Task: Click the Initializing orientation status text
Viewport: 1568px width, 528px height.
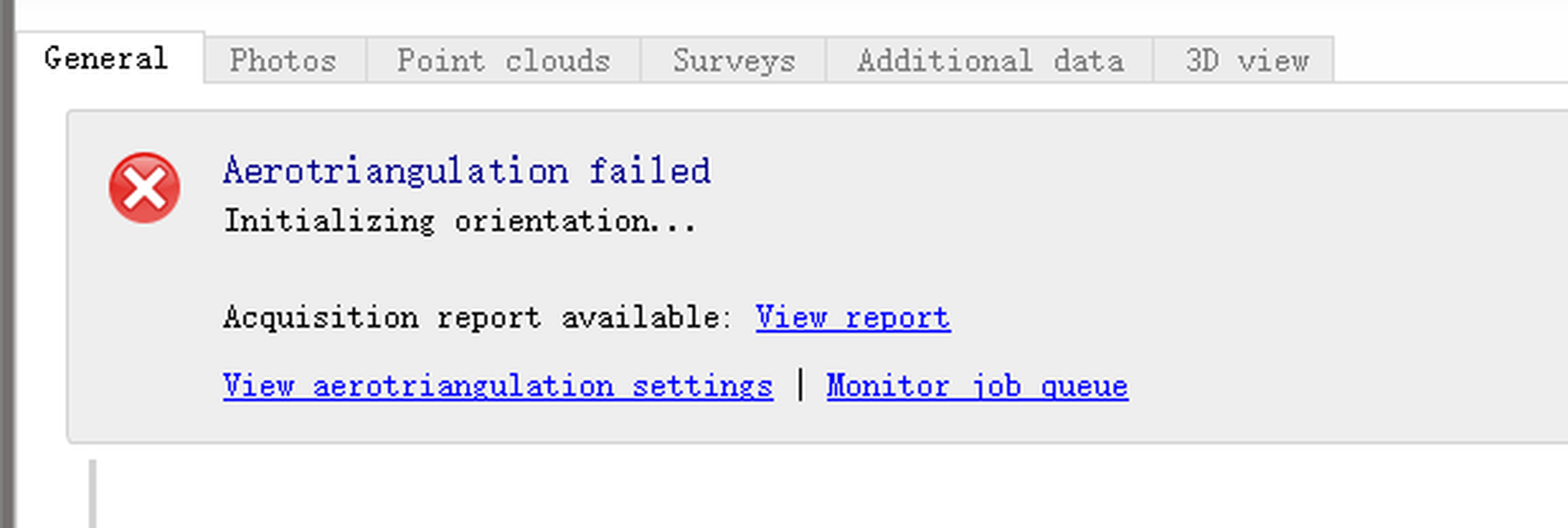Action: click(x=460, y=221)
